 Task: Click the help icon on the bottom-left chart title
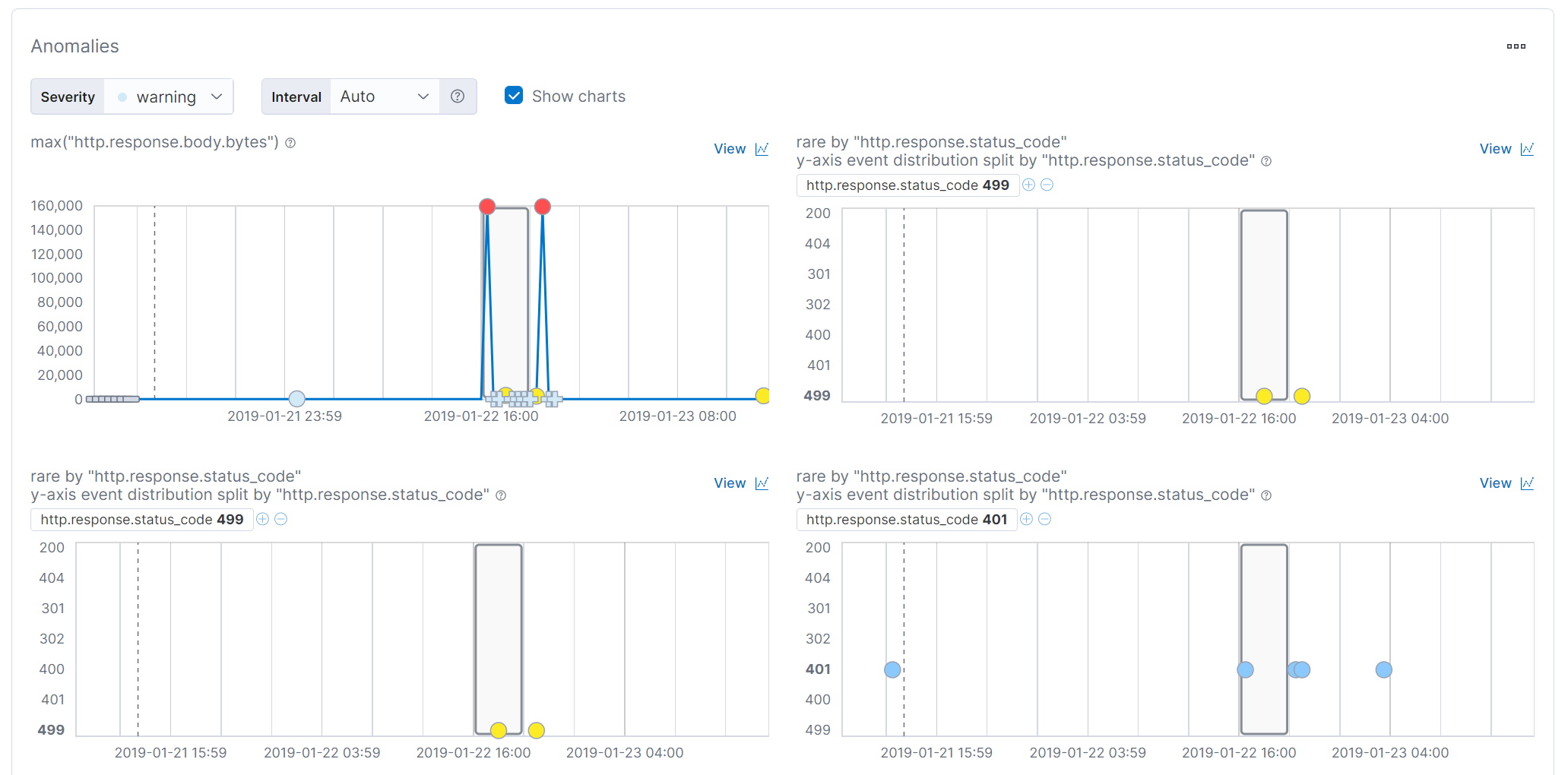[x=501, y=495]
